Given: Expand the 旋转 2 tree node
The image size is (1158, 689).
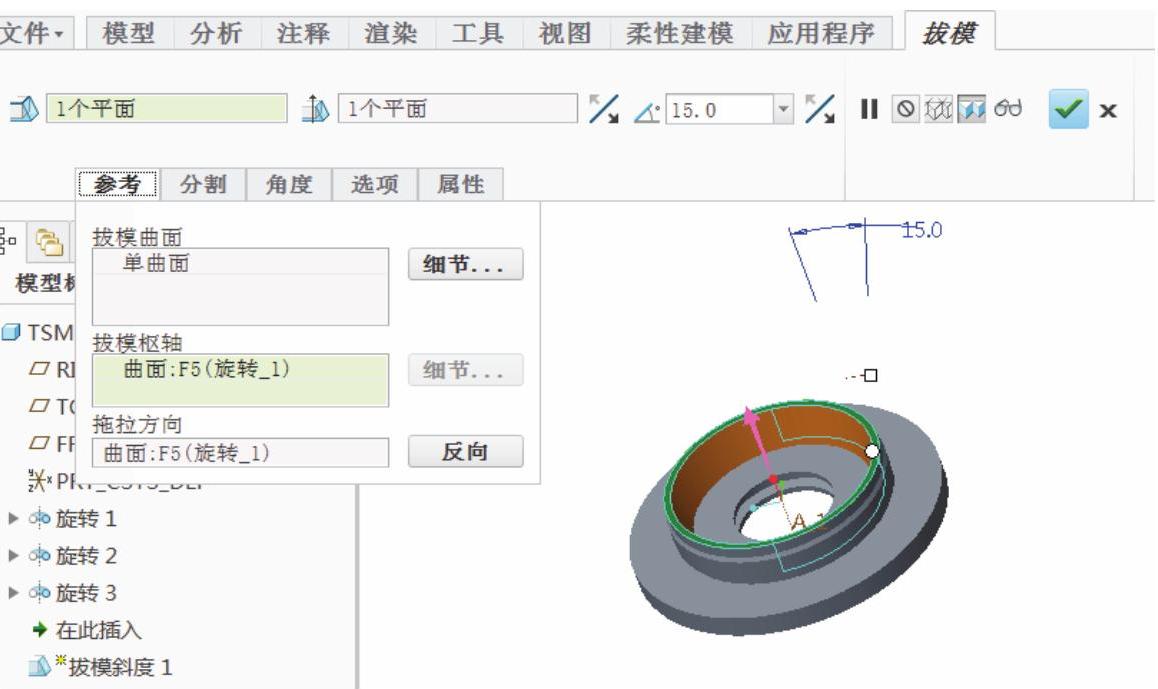Looking at the screenshot, I should point(13,555).
